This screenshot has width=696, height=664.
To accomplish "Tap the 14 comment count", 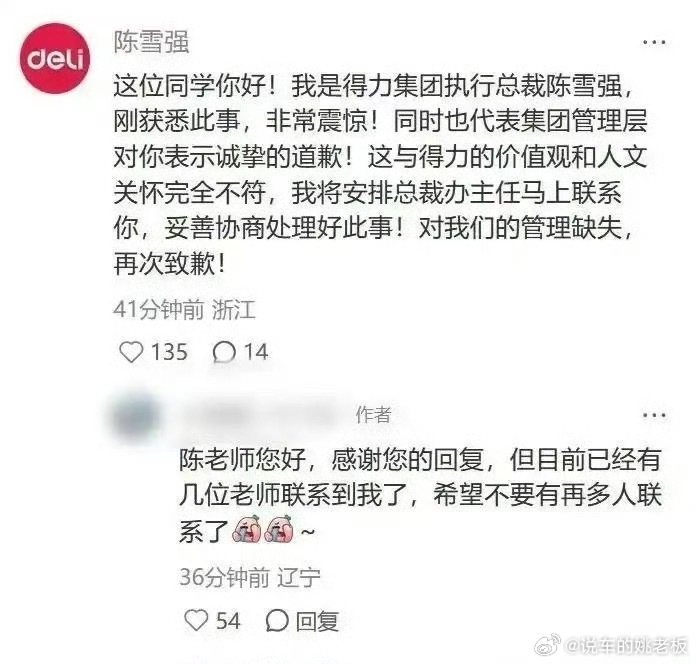I will tap(256, 352).
